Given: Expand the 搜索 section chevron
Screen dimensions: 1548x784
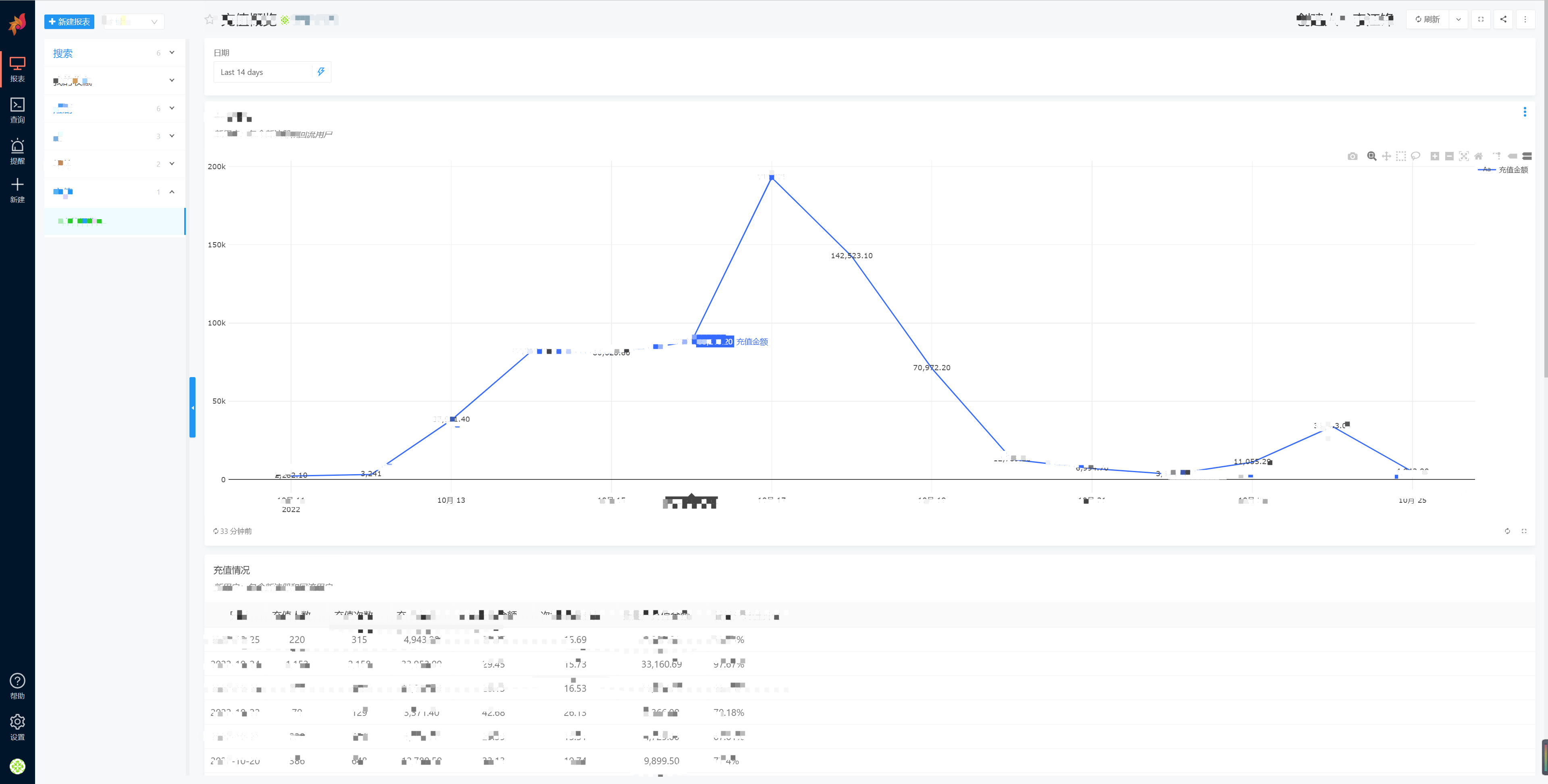Looking at the screenshot, I should click(x=172, y=53).
